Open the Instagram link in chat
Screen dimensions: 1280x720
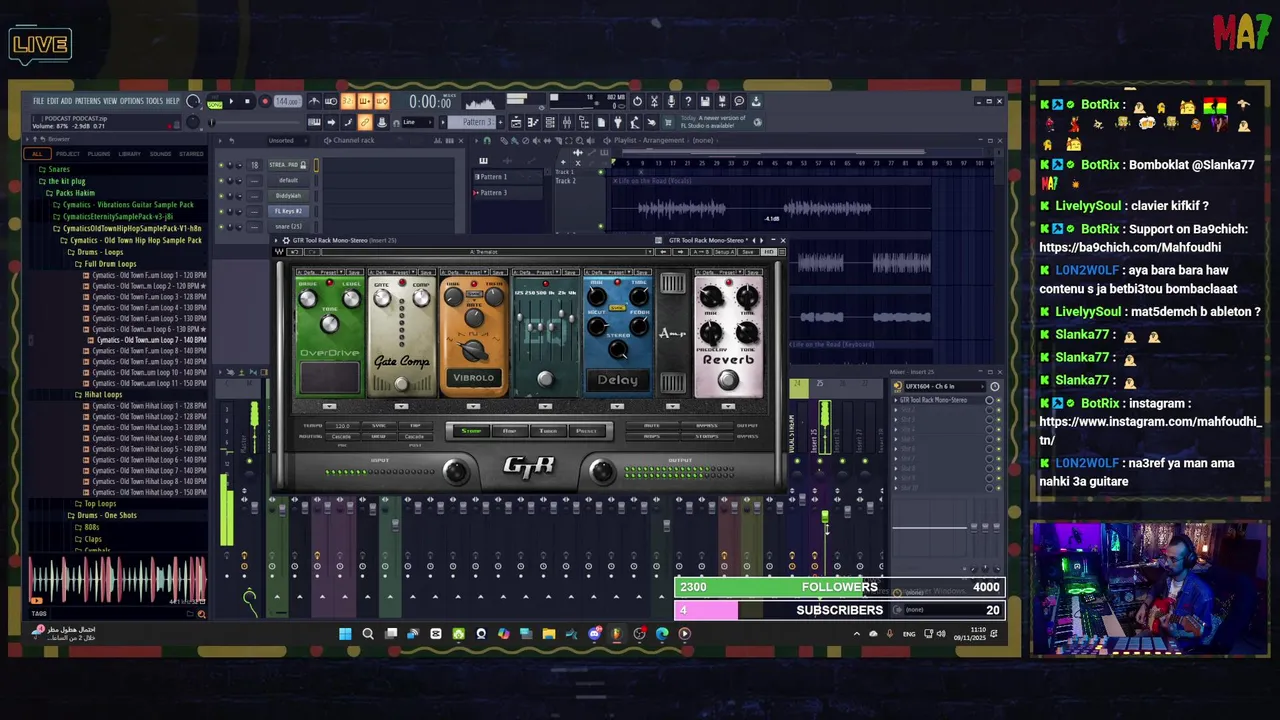click(x=1150, y=430)
